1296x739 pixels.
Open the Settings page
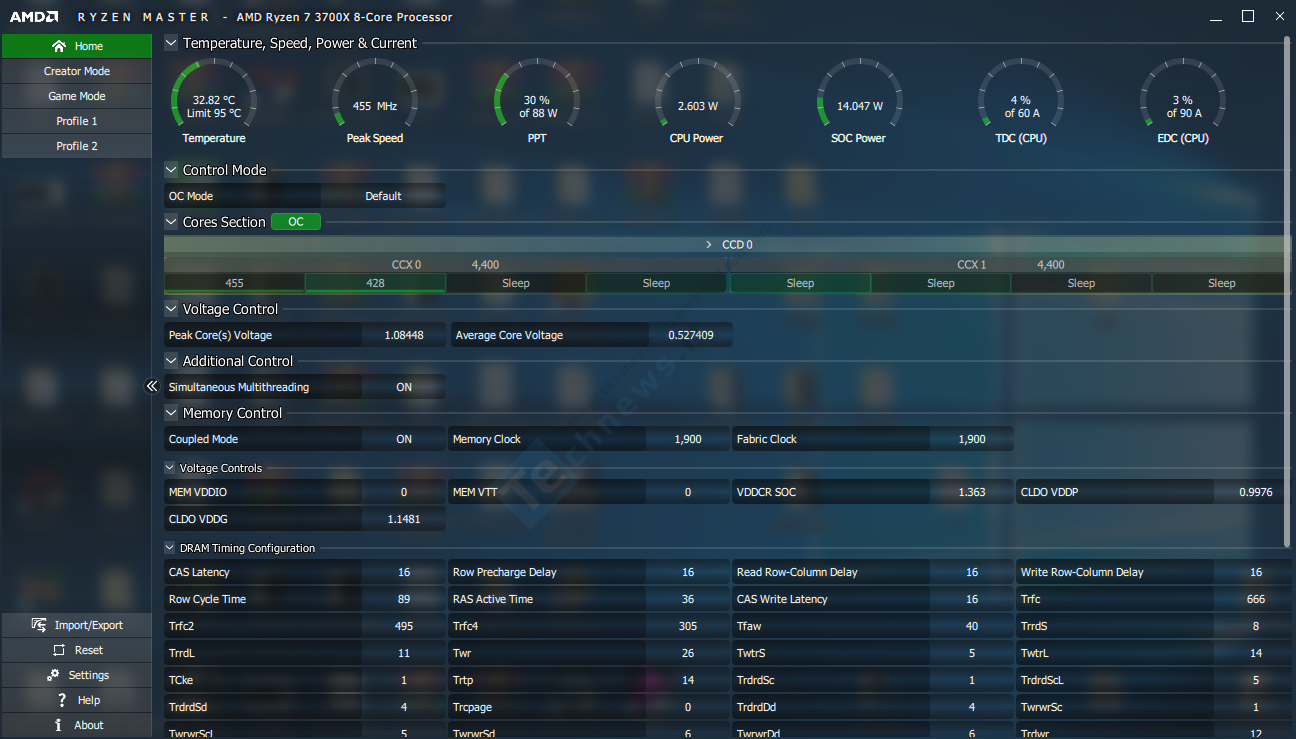76,675
